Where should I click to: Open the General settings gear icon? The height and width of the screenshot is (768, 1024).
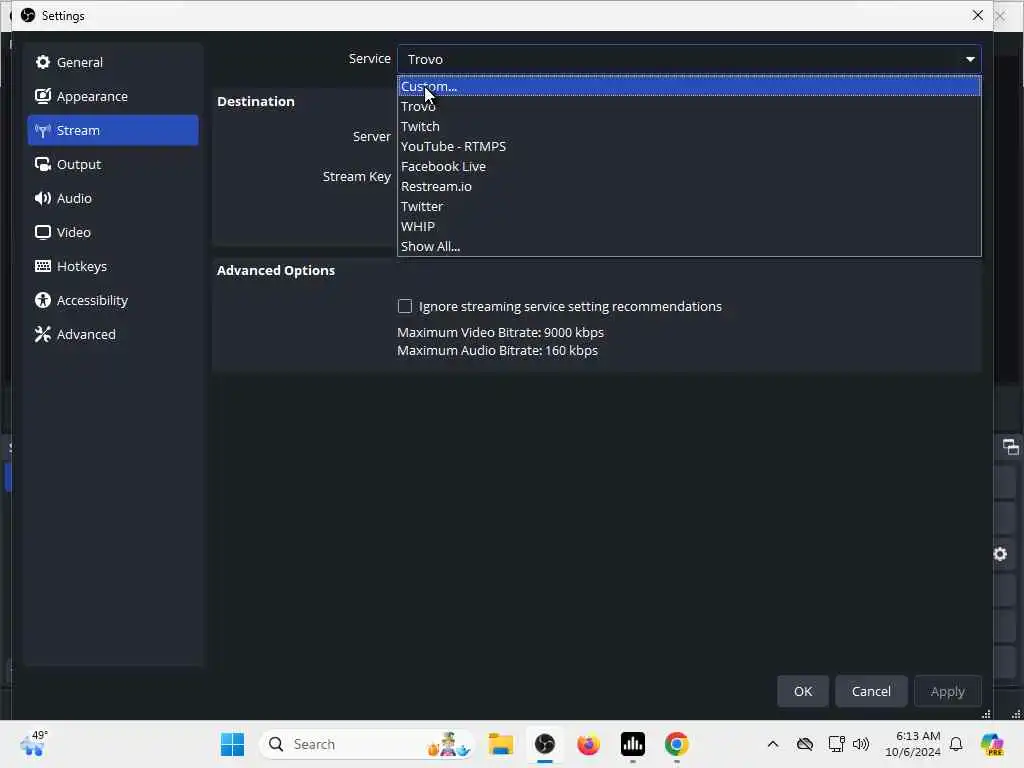(43, 62)
